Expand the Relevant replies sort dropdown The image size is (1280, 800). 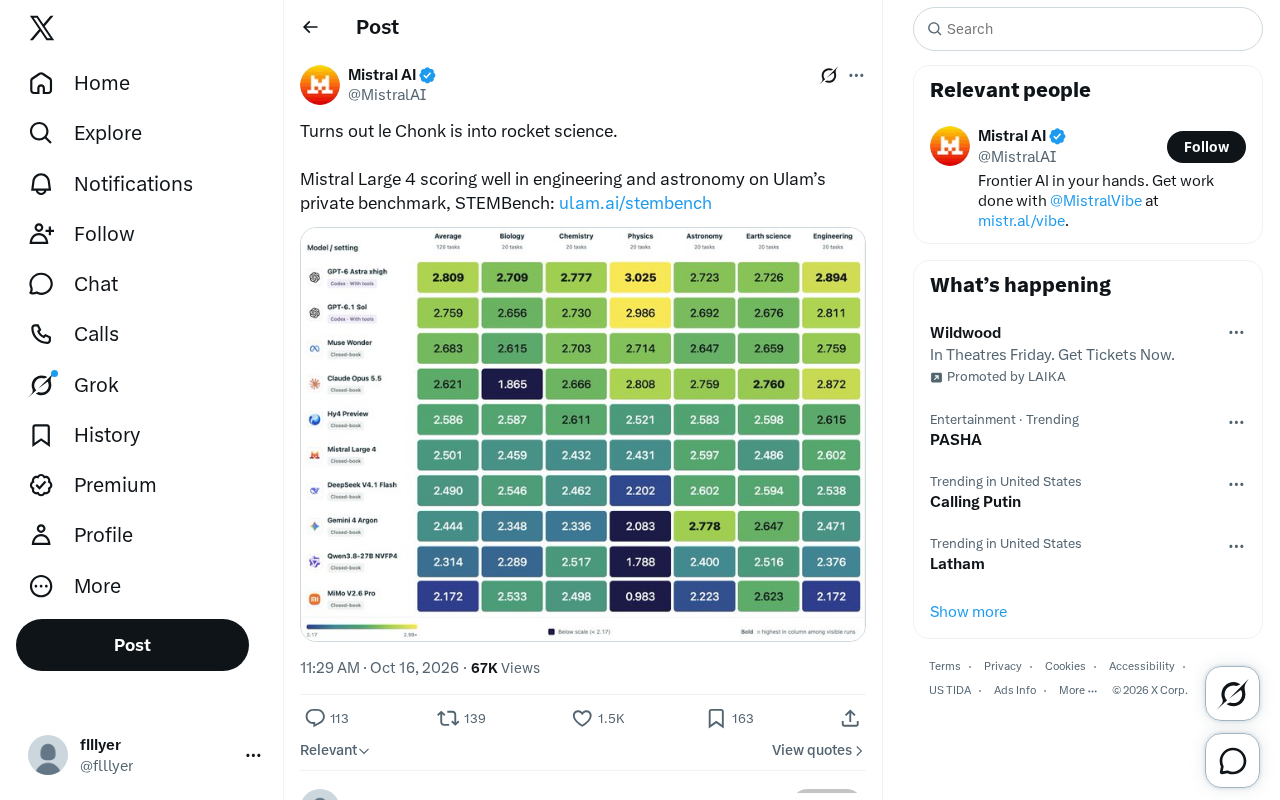pos(335,750)
